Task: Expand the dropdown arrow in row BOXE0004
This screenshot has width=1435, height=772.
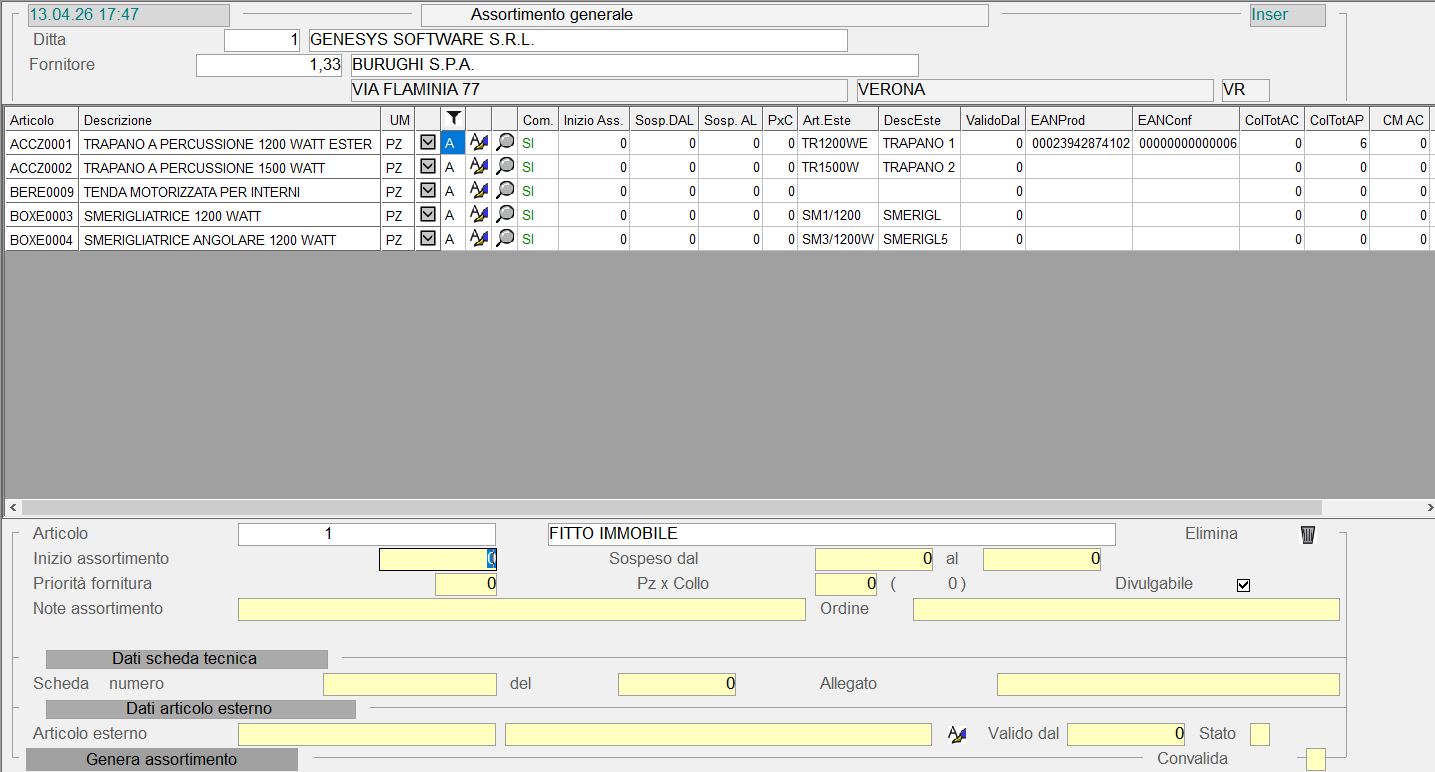Action: 428,239
